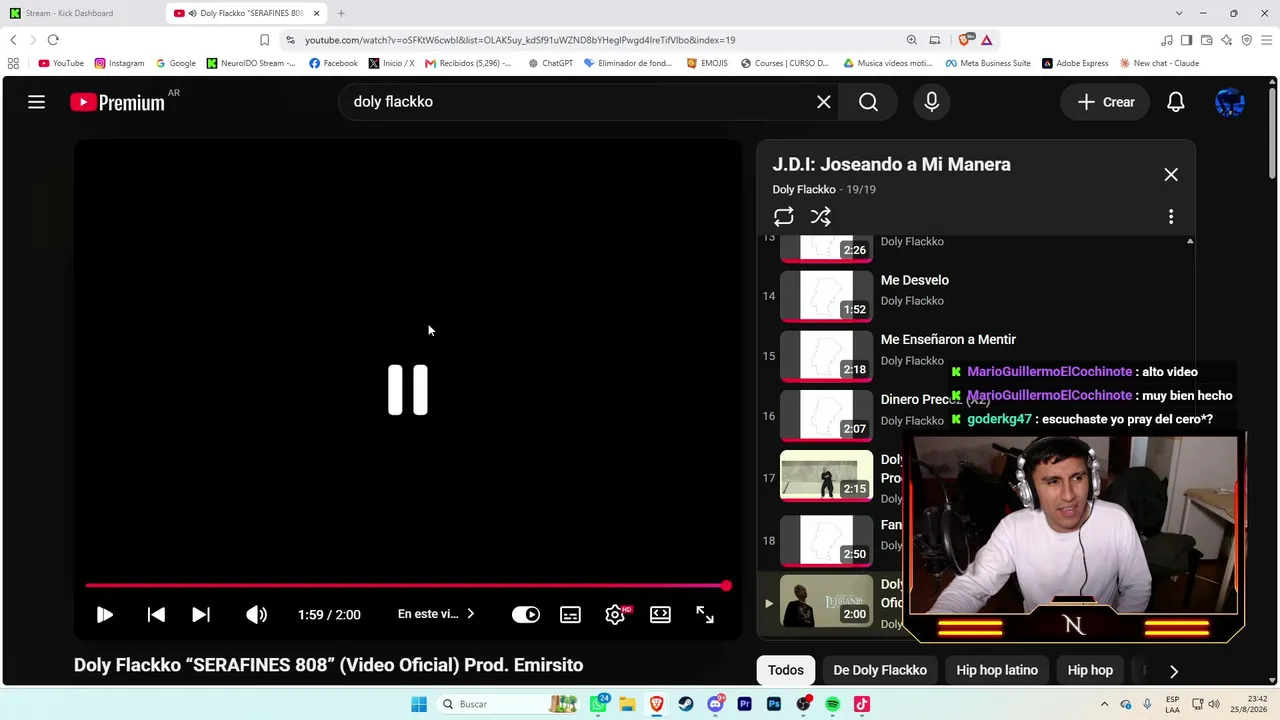The width and height of the screenshot is (1280, 720).
Task: Toggle the autoplay switch
Action: [526, 615]
